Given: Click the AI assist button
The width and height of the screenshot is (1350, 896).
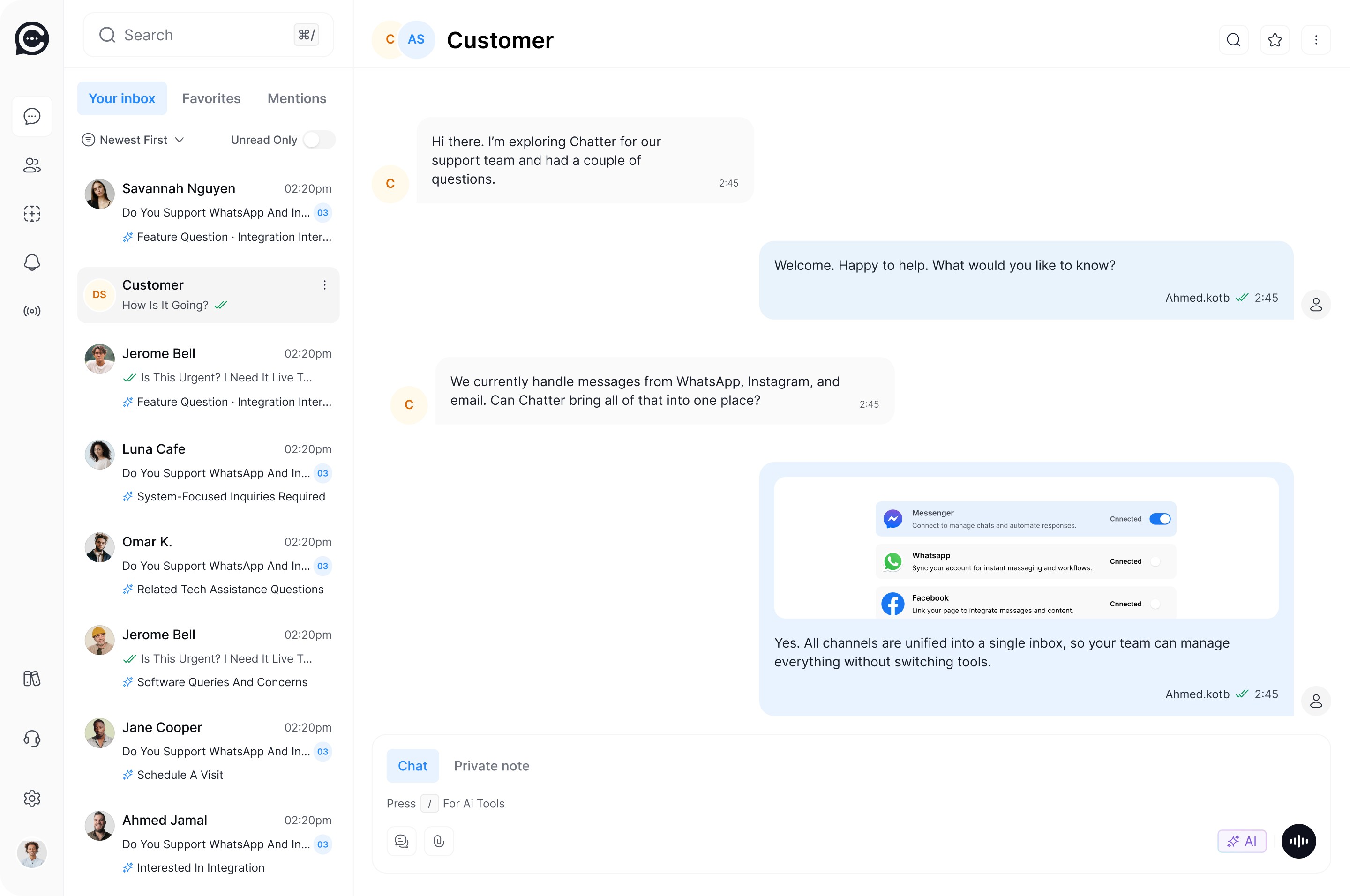Looking at the screenshot, I should pyautogui.click(x=1241, y=841).
